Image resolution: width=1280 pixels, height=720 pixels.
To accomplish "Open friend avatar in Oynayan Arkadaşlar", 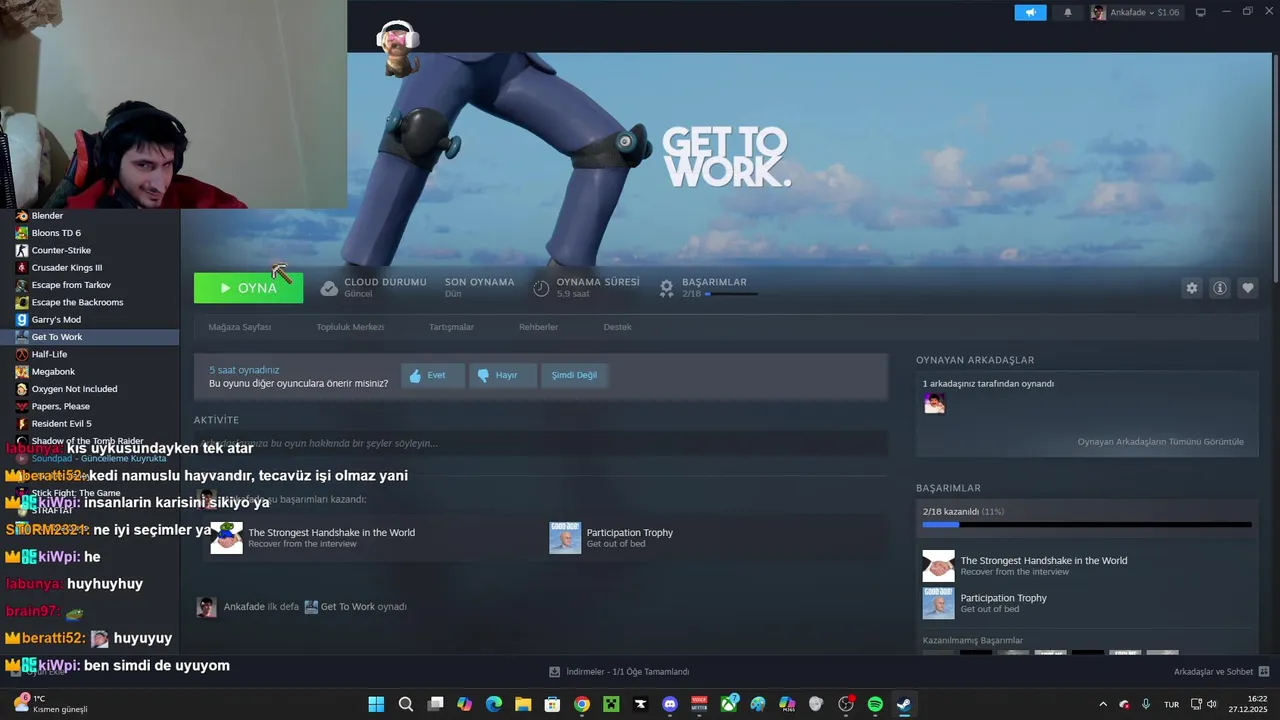I will pos(934,403).
